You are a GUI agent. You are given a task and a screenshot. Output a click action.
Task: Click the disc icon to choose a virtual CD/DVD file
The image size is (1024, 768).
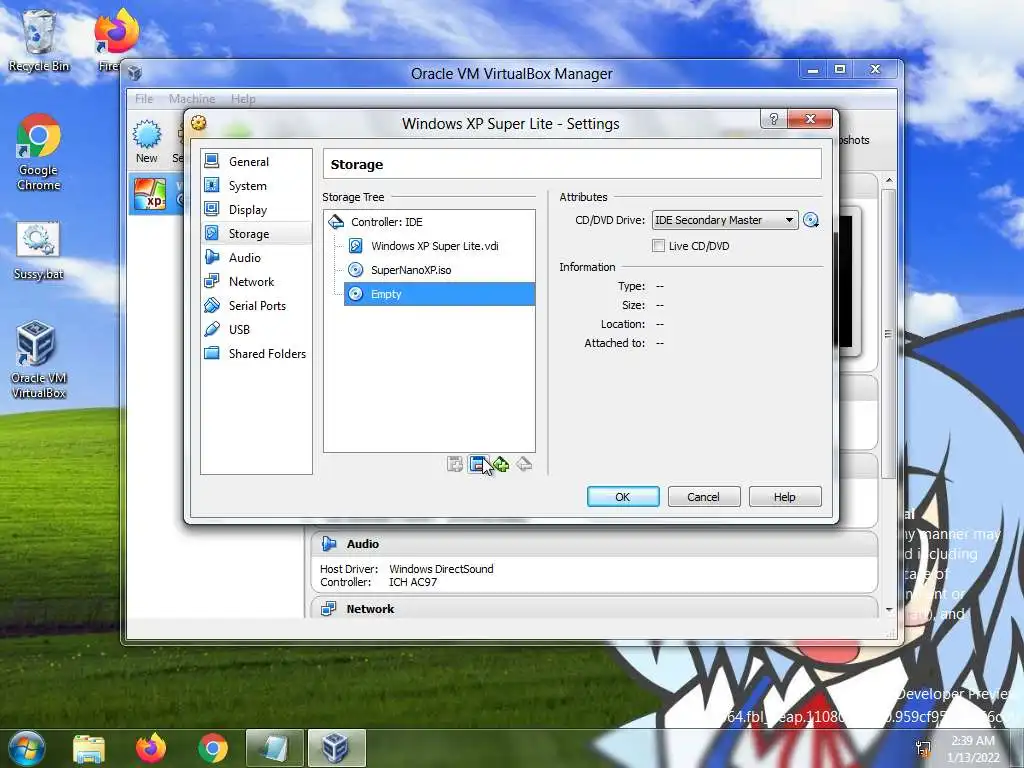pyautogui.click(x=810, y=220)
